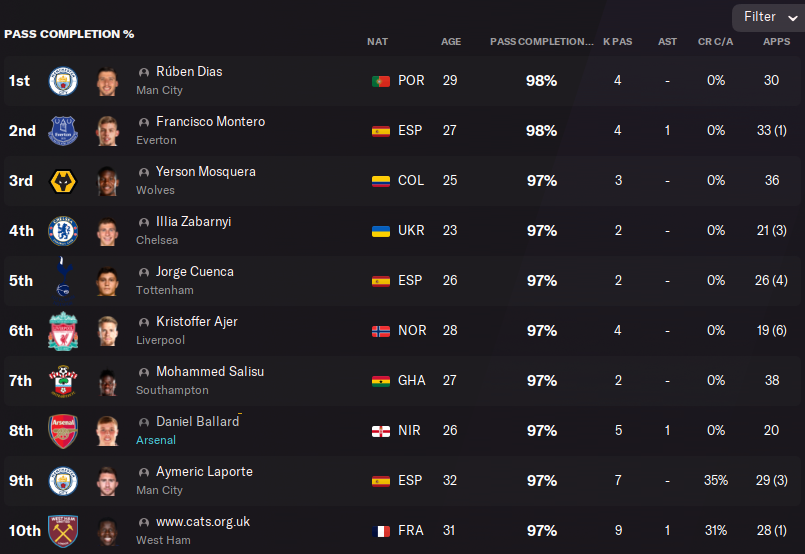805x554 pixels.
Task: Open Francisco Montero player profile link
Action: (210, 122)
